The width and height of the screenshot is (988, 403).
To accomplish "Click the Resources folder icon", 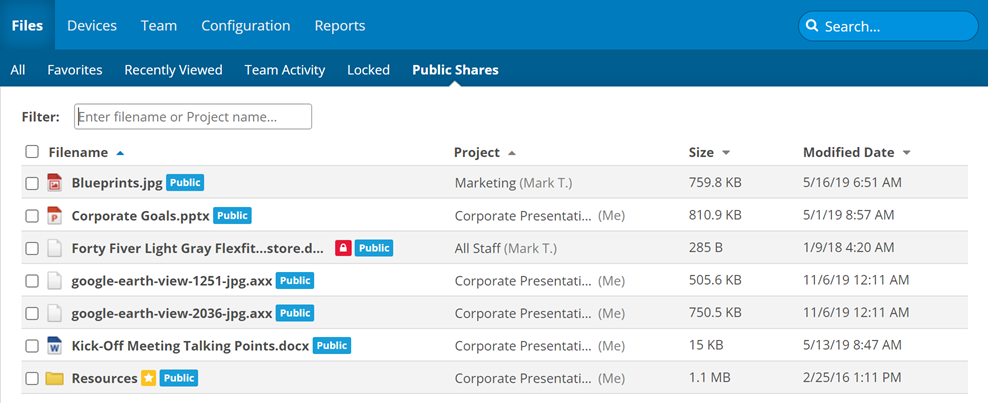I will click(x=54, y=379).
